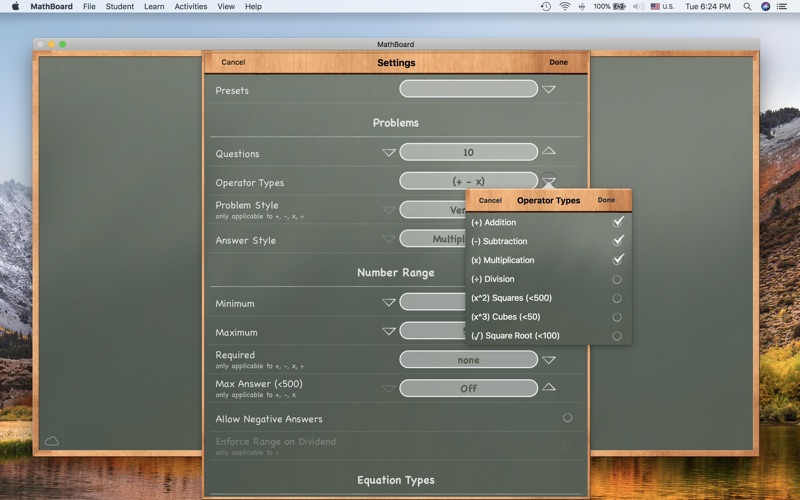Open the Apple menu
800x500 pixels.
pos(15,7)
